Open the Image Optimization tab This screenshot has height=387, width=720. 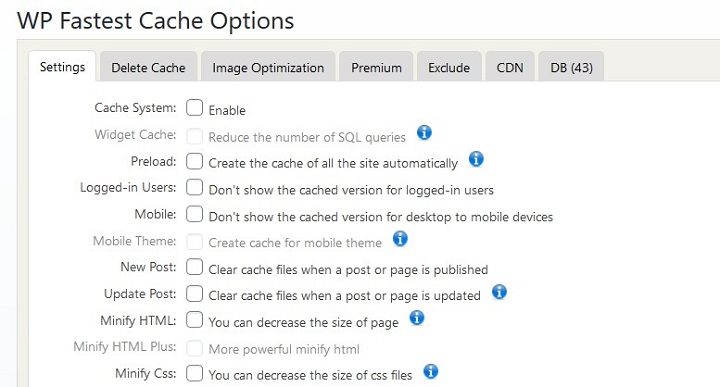(x=268, y=67)
